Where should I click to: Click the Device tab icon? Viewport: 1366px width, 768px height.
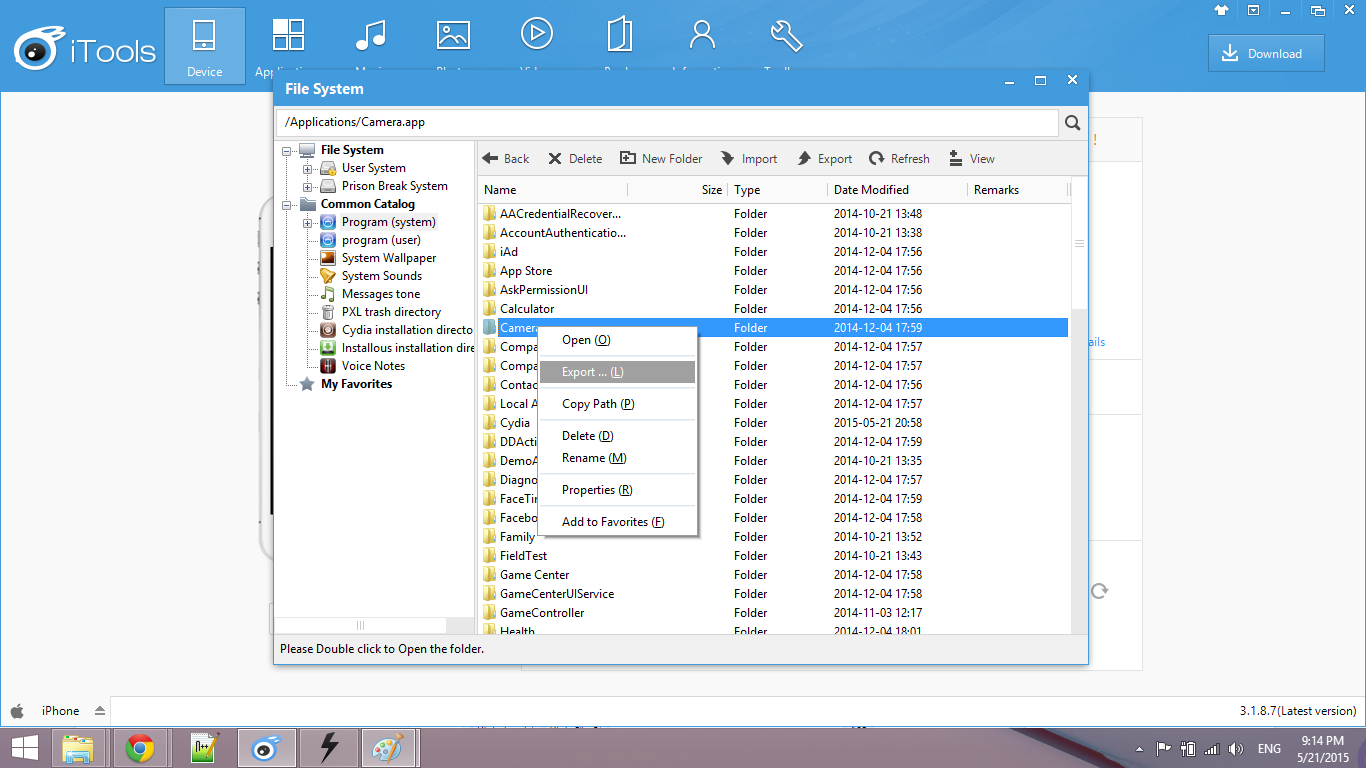pos(204,44)
